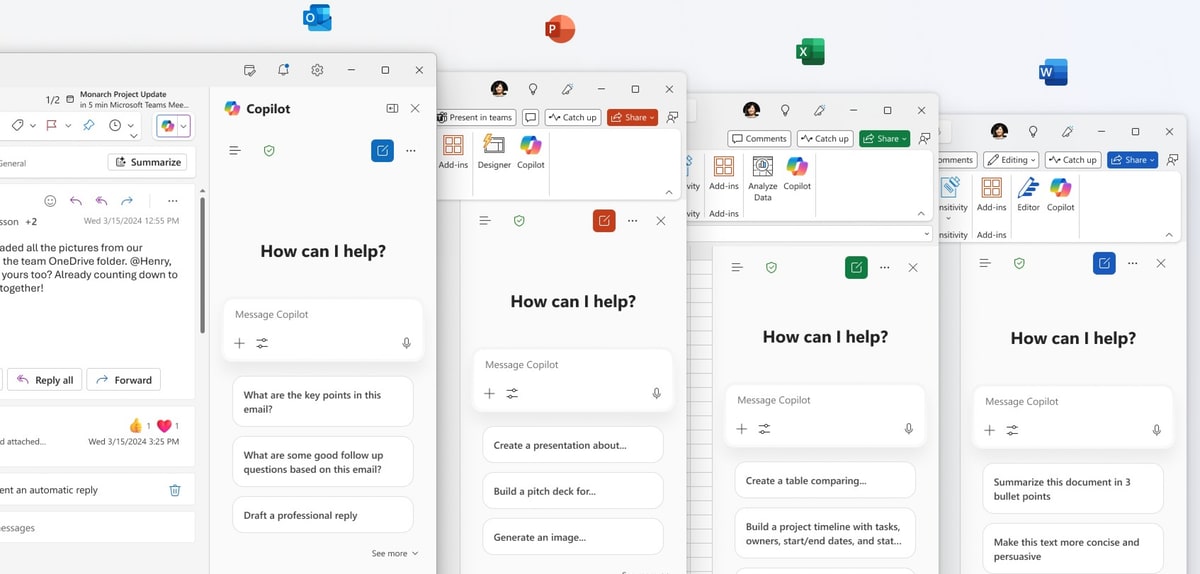Image resolution: width=1200 pixels, height=574 pixels.
Task: Click the Designer icon in PowerPoint ribbon
Action: [x=494, y=150]
